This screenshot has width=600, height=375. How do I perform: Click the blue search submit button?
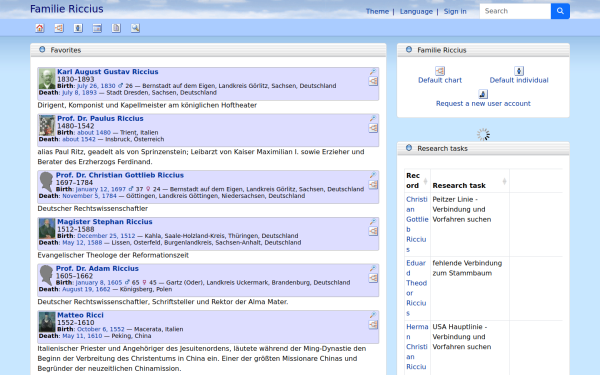pyautogui.click(x=560, y=11)
